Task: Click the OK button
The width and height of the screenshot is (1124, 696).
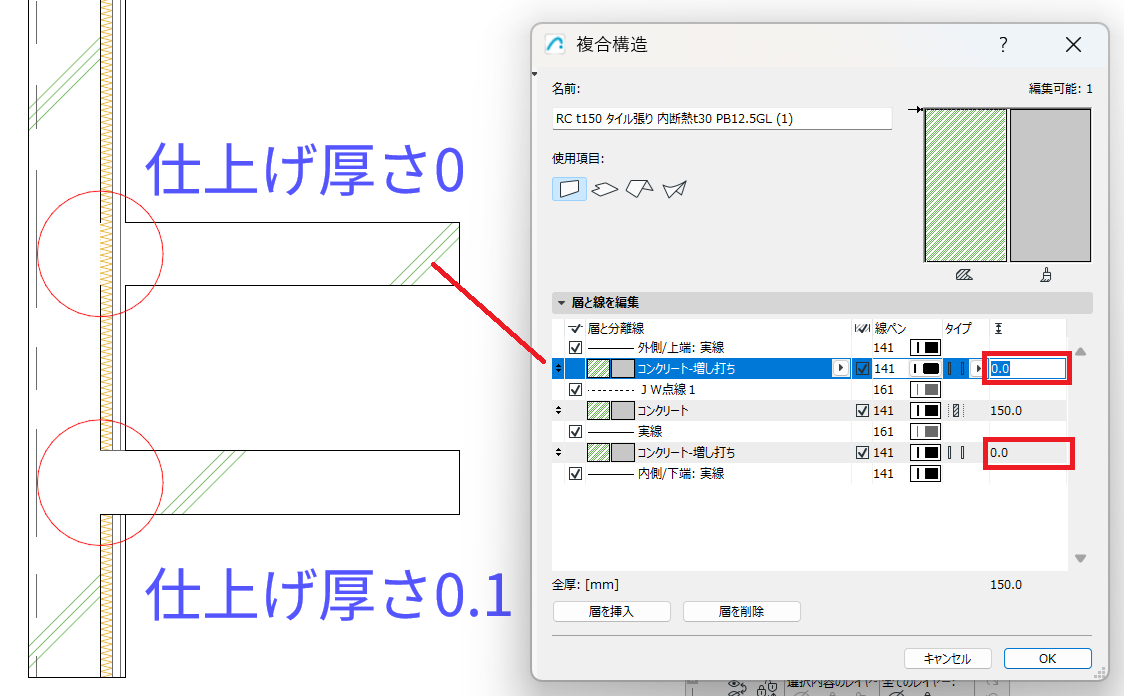Action: click(1047, 658)
